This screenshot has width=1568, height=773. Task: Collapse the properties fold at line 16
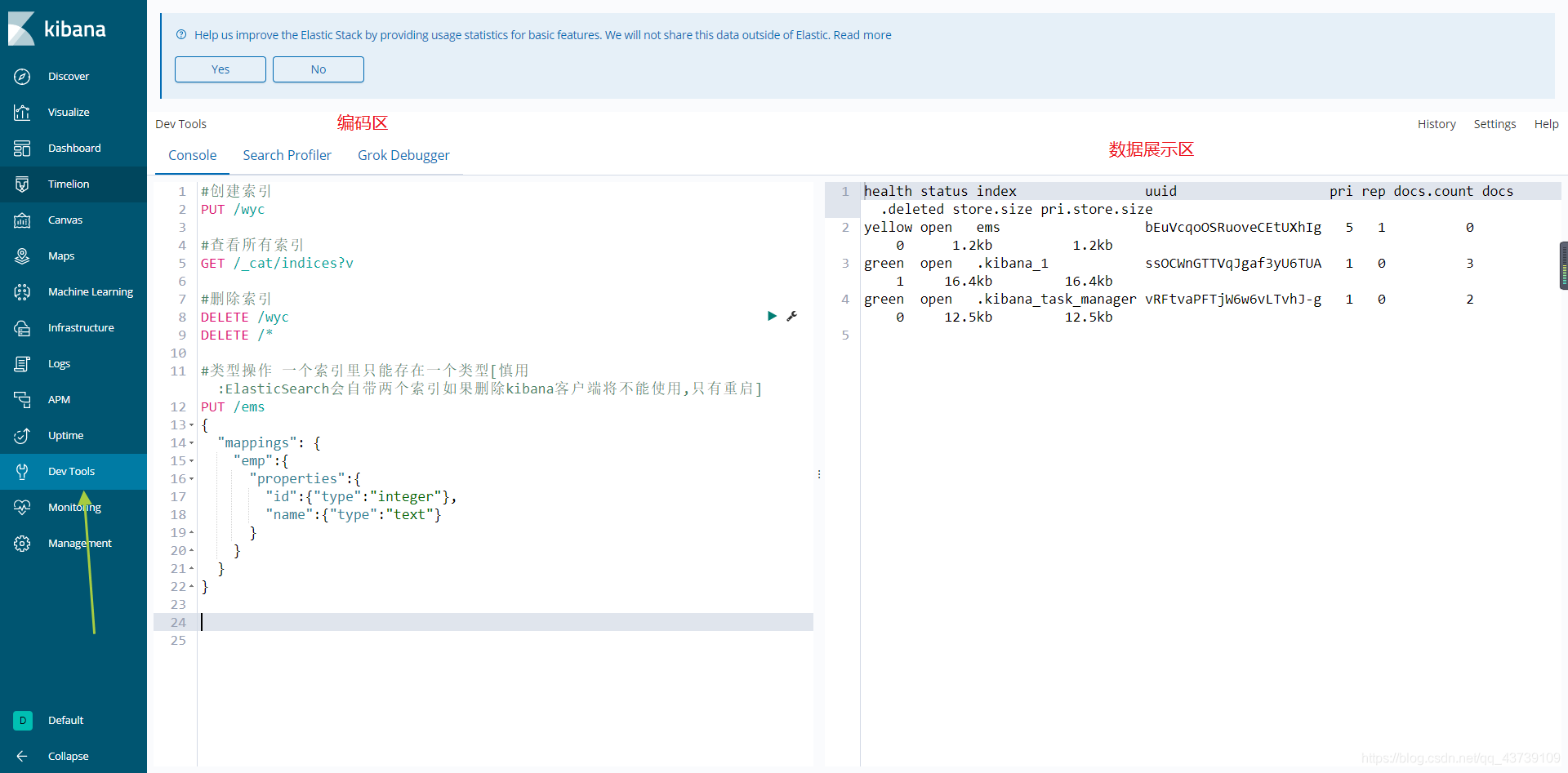point(192,478)
